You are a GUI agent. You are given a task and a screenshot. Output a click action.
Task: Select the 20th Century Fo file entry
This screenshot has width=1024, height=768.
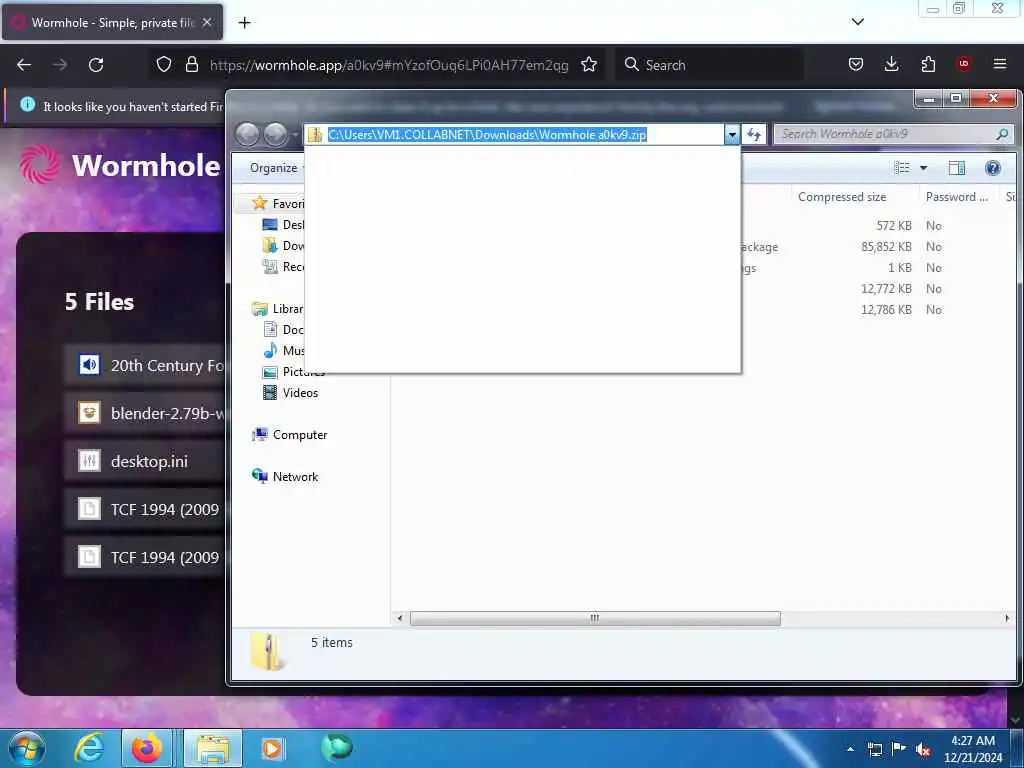point(145,365)
